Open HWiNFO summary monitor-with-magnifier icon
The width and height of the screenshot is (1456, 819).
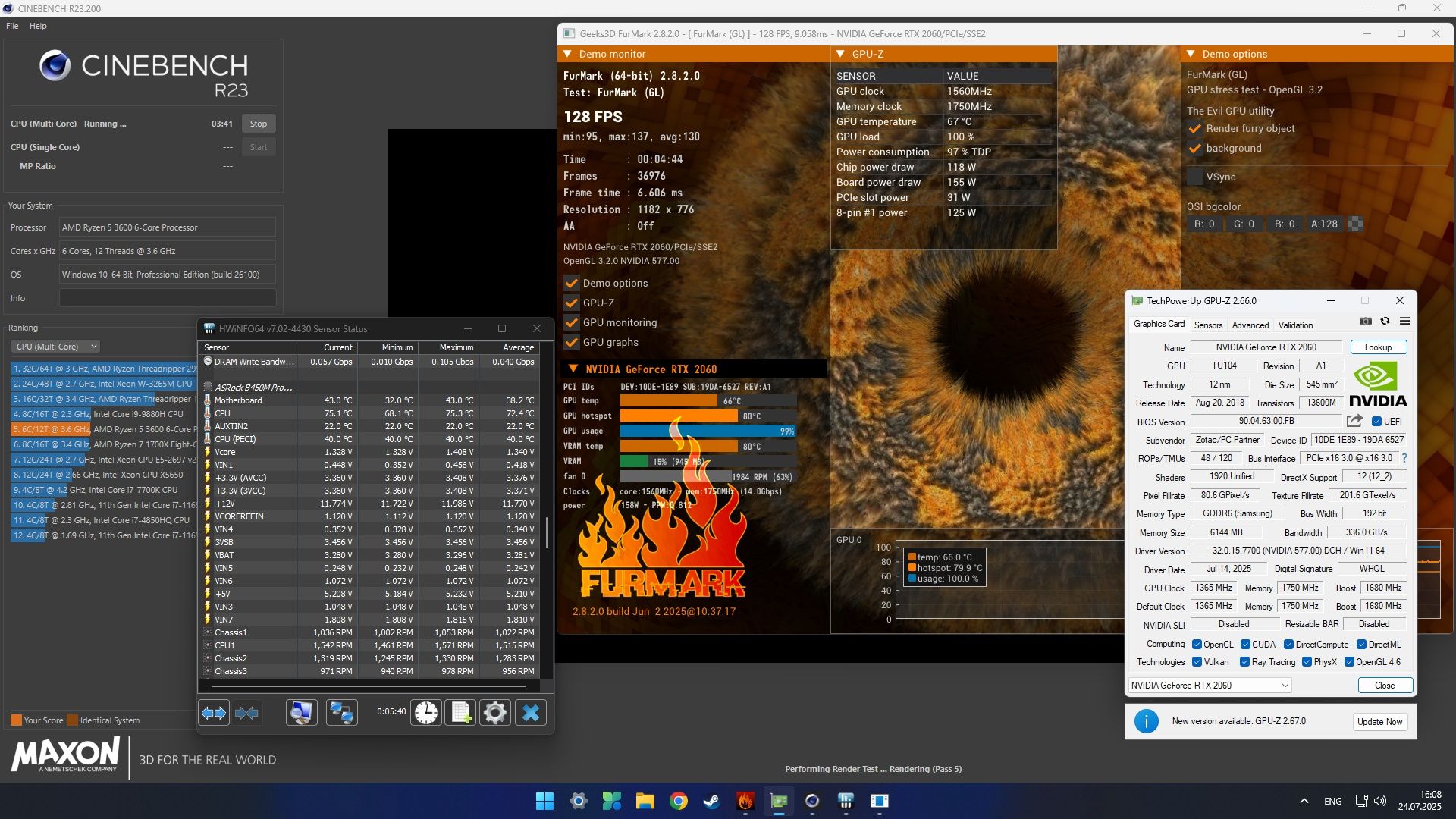(301, 713)
